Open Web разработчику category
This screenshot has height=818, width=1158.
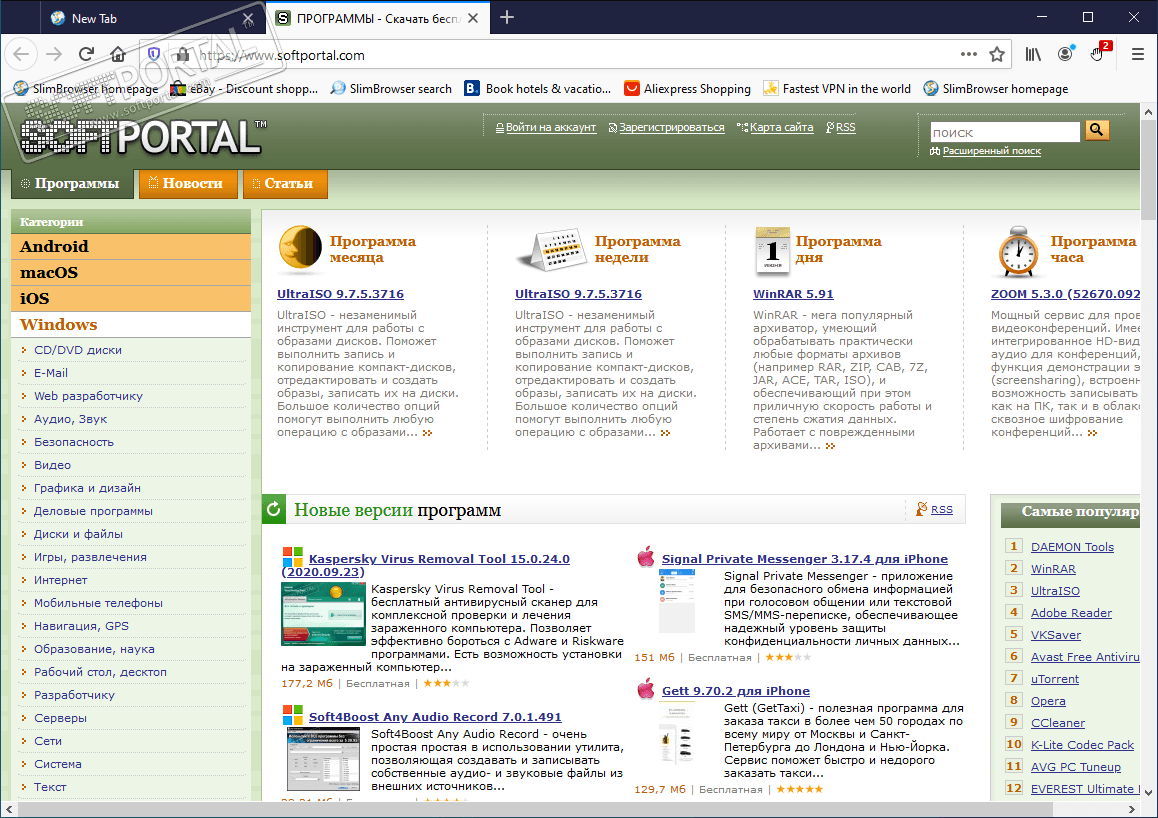click(89, 396)
